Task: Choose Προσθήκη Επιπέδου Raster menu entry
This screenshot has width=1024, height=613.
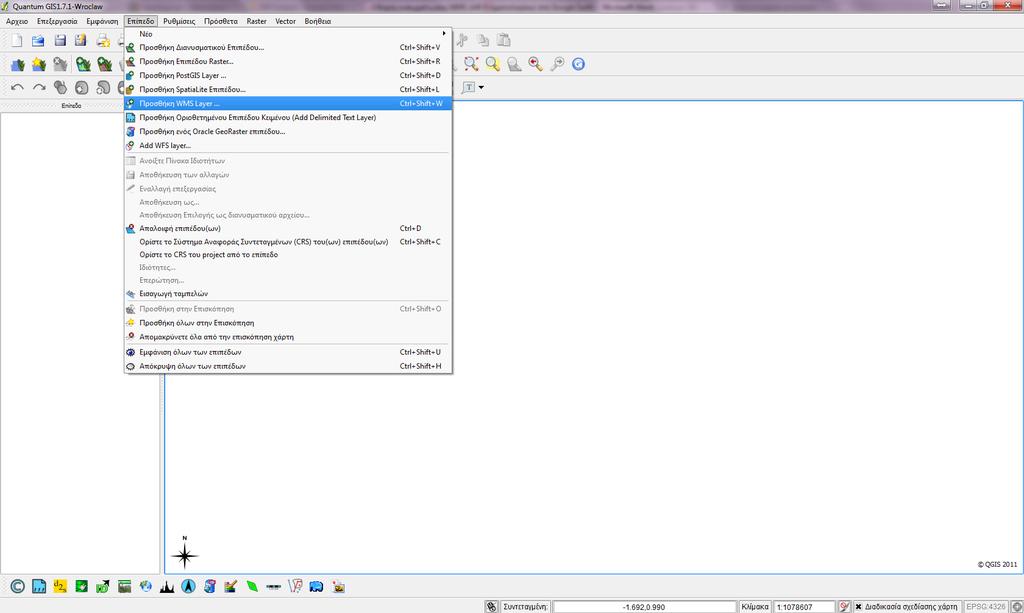Action: [x=288, y=61]
